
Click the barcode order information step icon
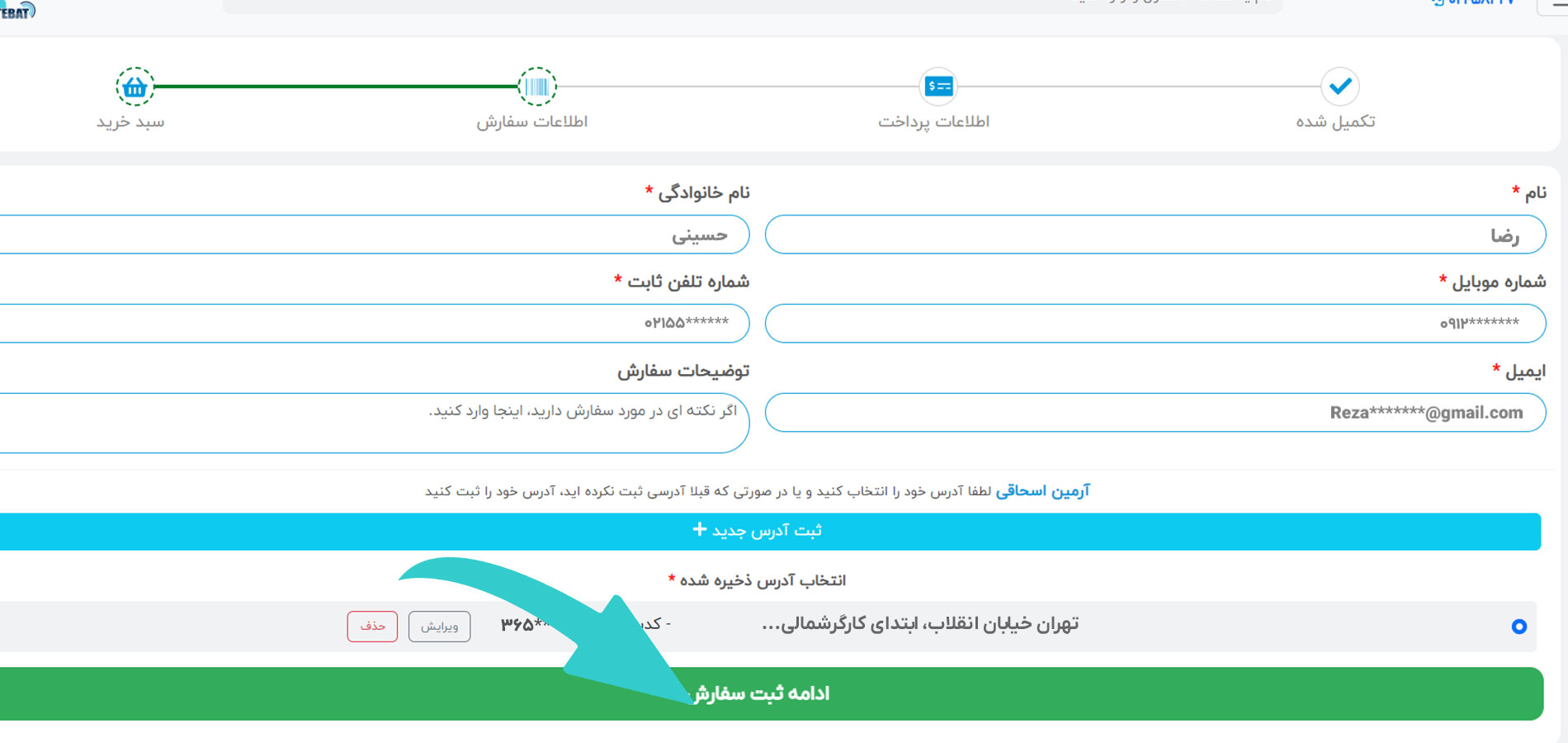point(537,86)
